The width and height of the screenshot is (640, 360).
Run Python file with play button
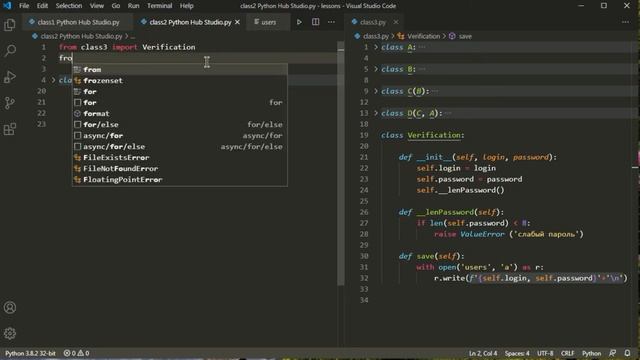(299, 22)
